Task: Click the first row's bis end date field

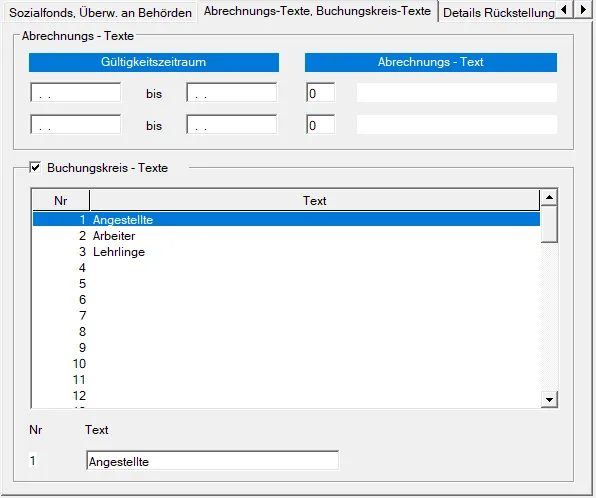Action: [231, 92]
